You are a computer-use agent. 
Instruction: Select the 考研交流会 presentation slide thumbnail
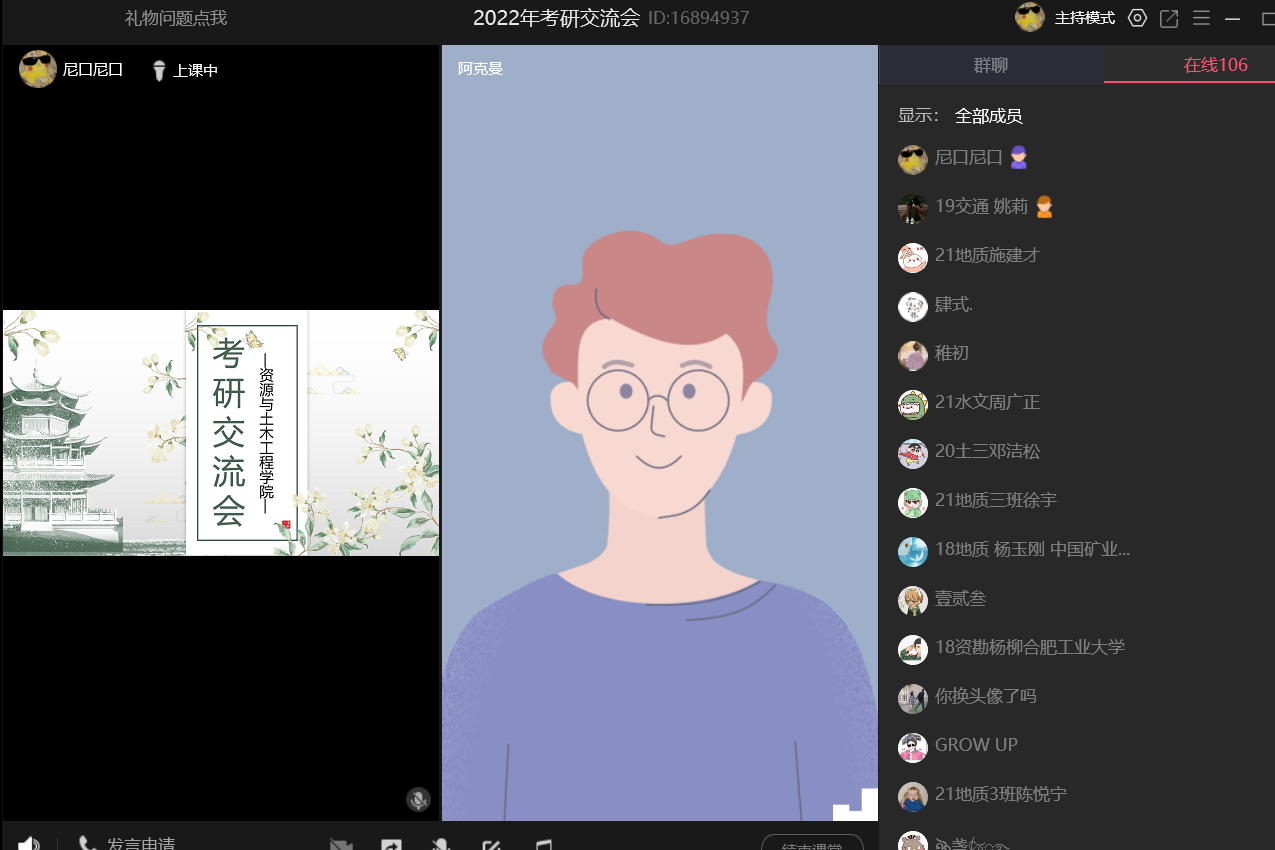(221, 432)
